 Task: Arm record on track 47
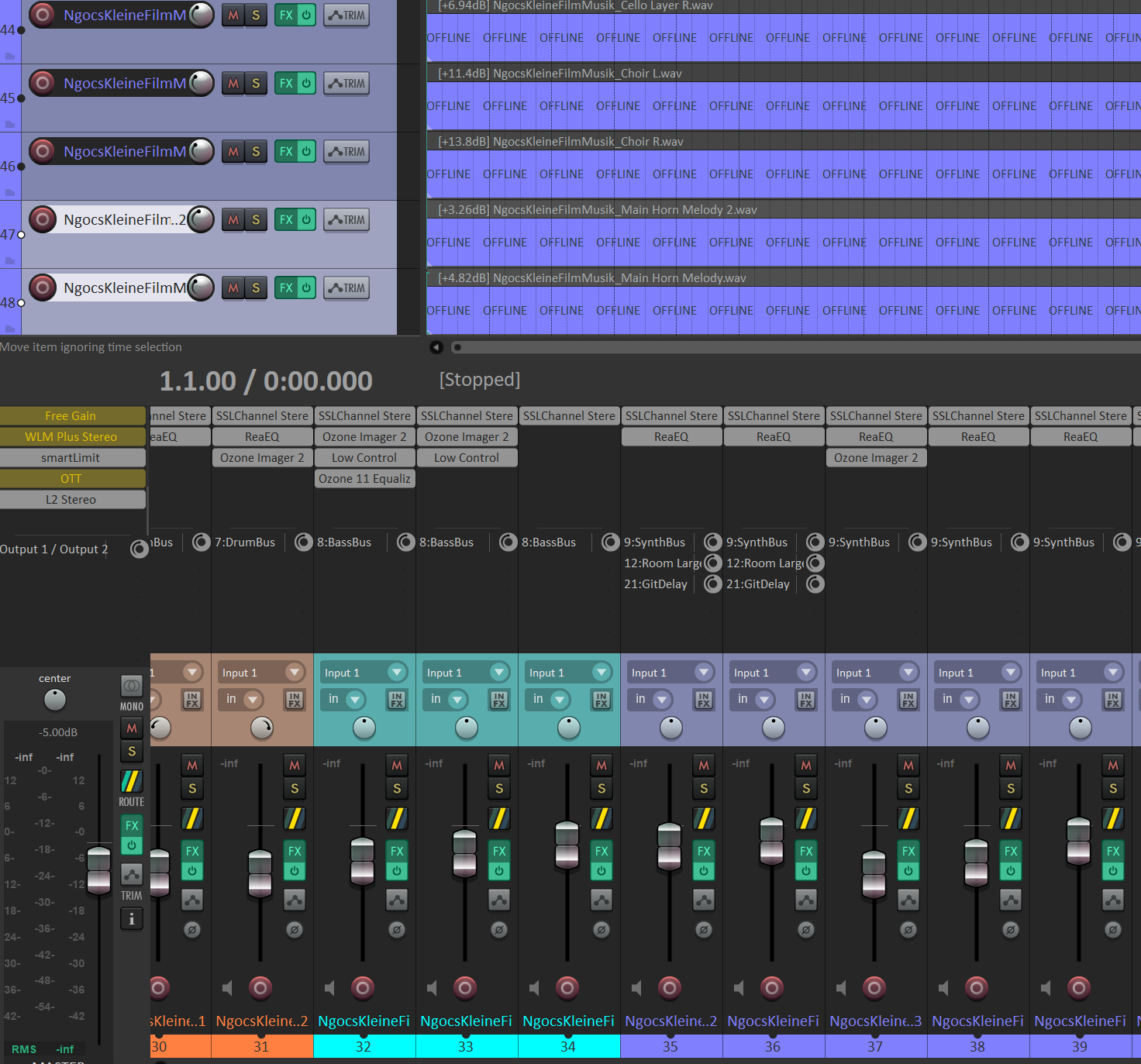click(x=43, y=219)
